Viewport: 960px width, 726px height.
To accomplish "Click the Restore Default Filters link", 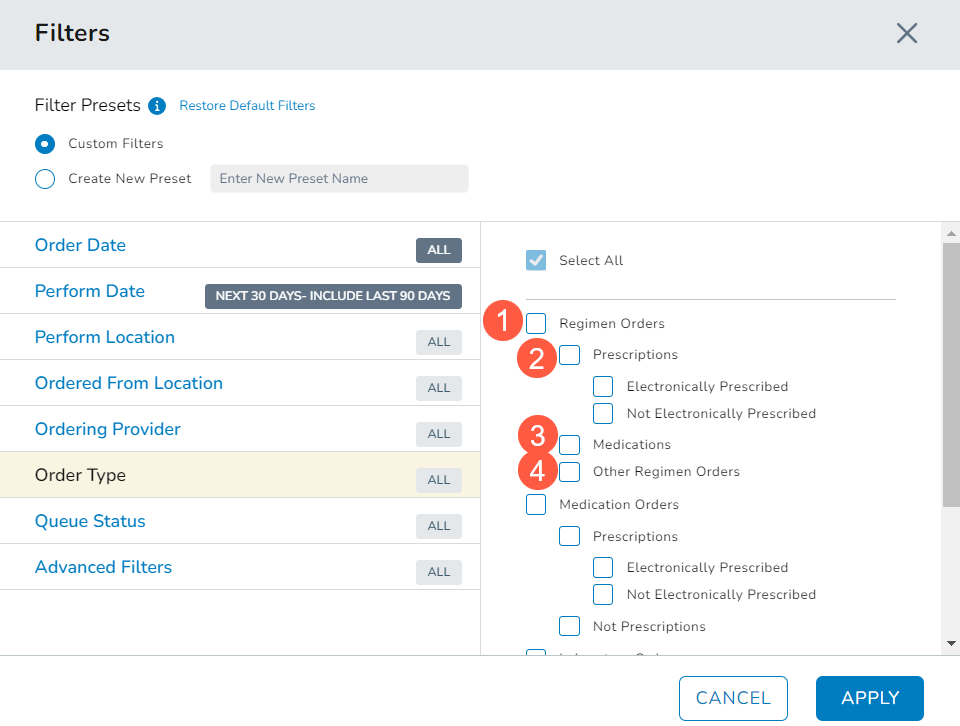I will tap(247, 106).
